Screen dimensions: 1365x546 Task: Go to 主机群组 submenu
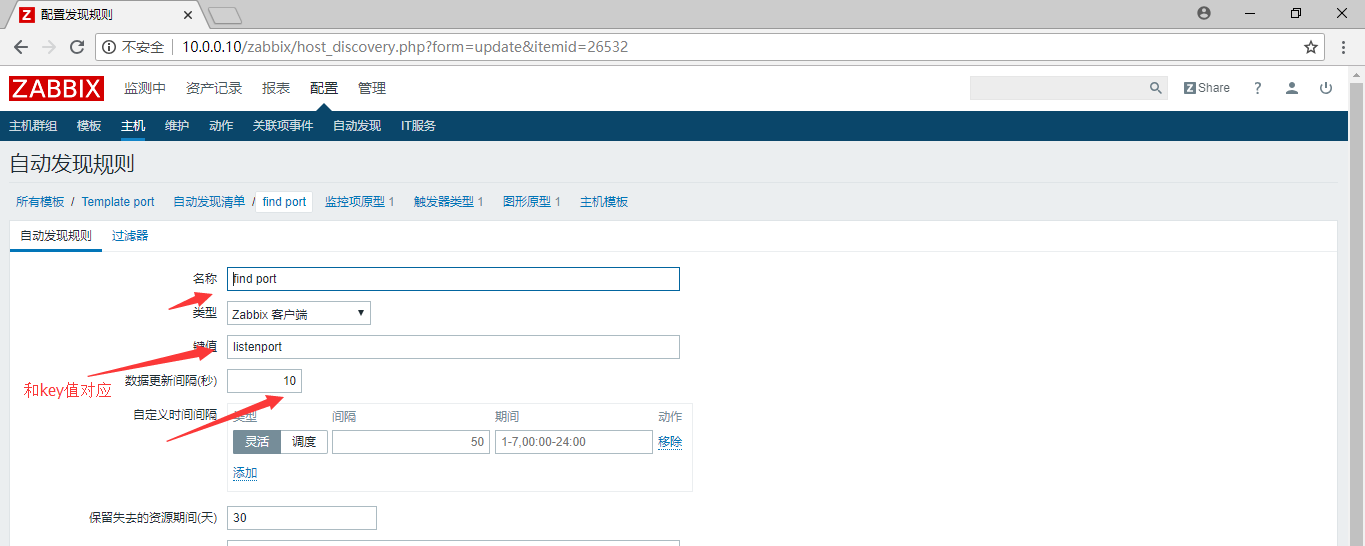tap(33, 126)
